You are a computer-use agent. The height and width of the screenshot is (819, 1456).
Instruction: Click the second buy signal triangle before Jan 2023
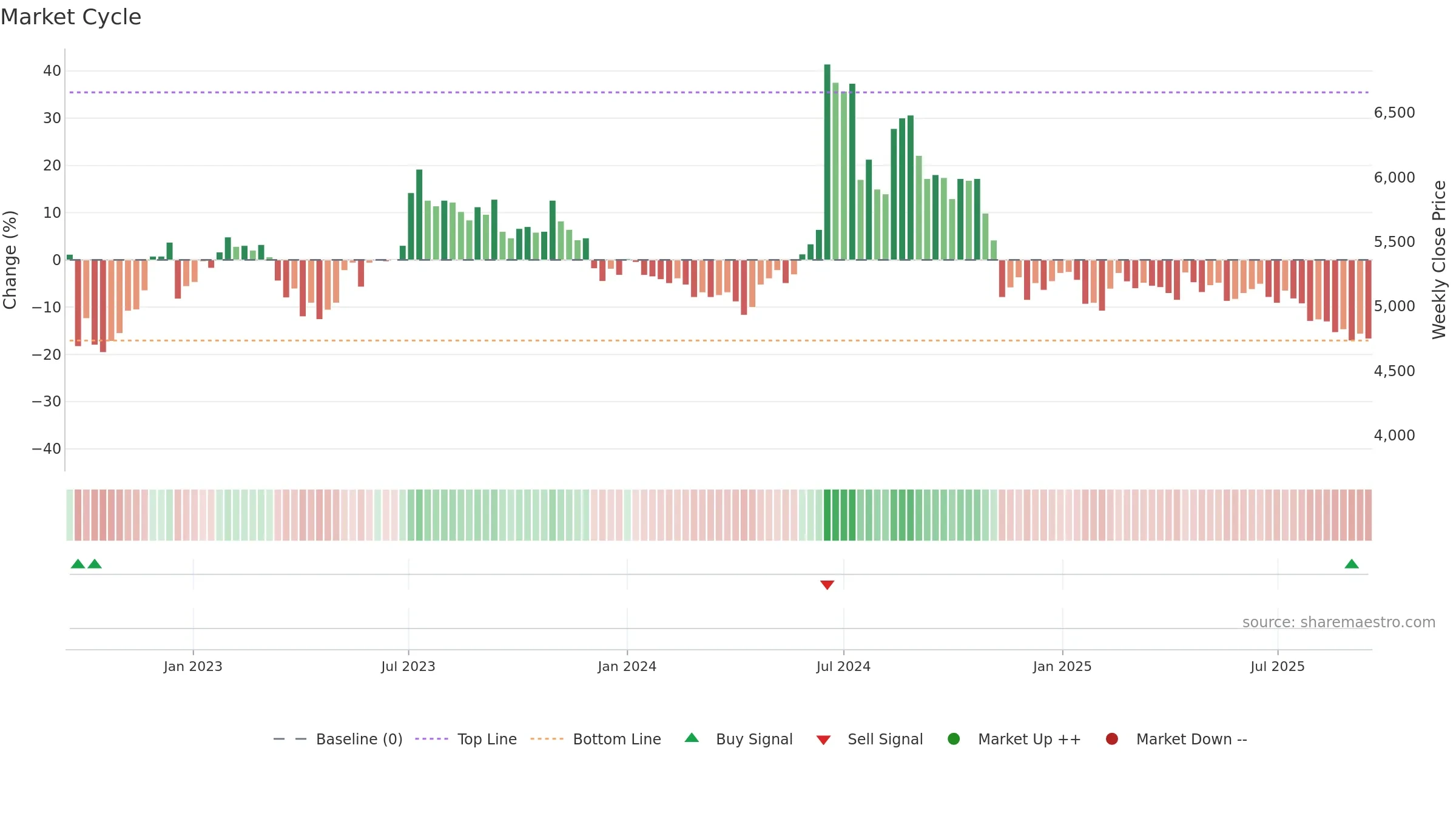tap(95, 564)
